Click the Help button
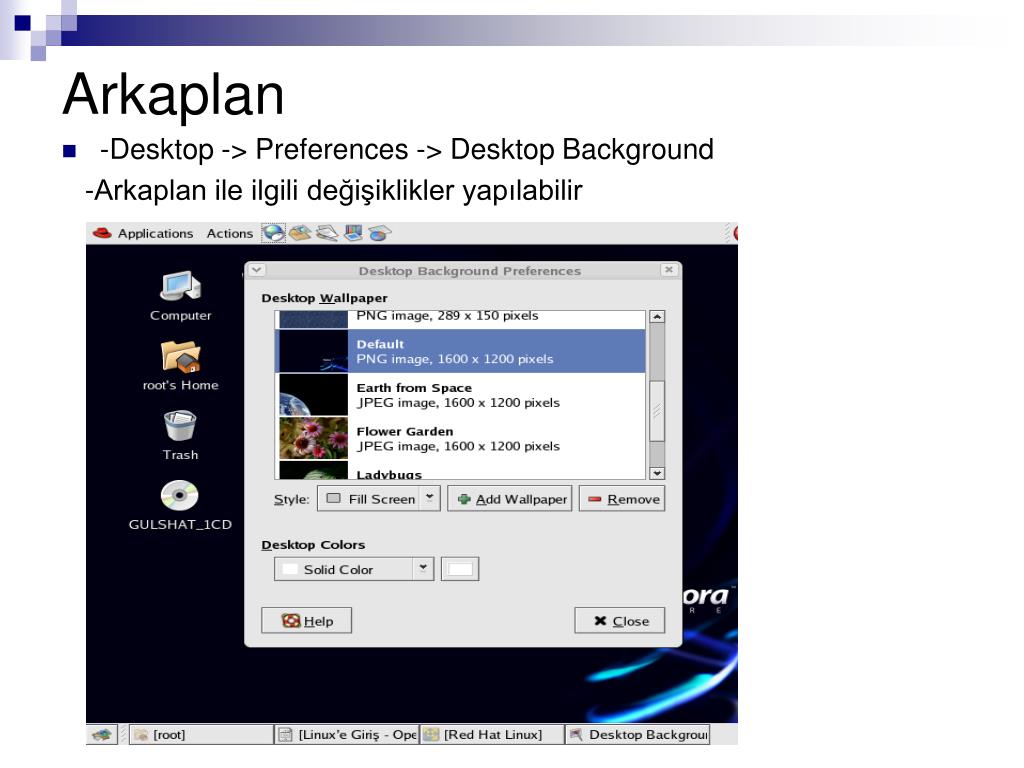Image resolution: width=1024 pixels, height=768 pixels. coord(306,620)
